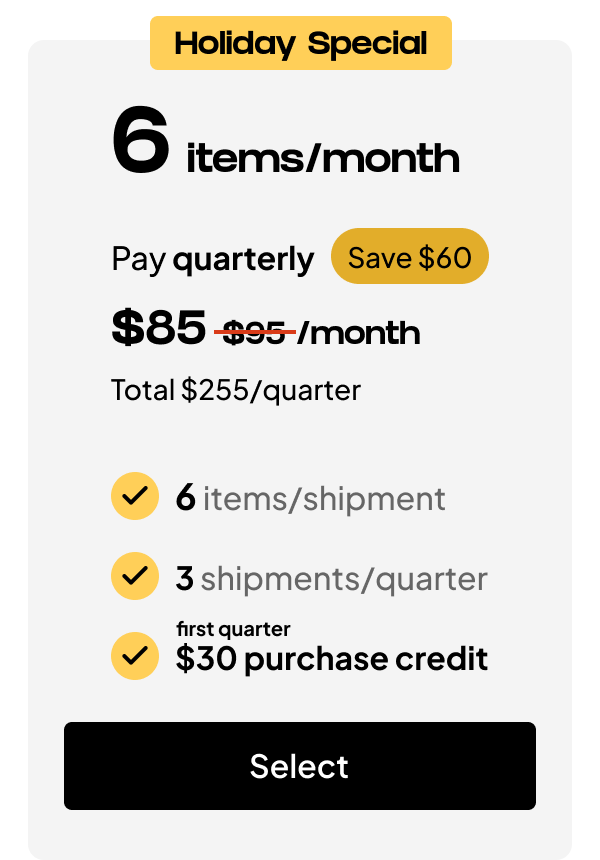Click the crossed-out $95 price
The image size is (600, 860).
pos(254,332)
